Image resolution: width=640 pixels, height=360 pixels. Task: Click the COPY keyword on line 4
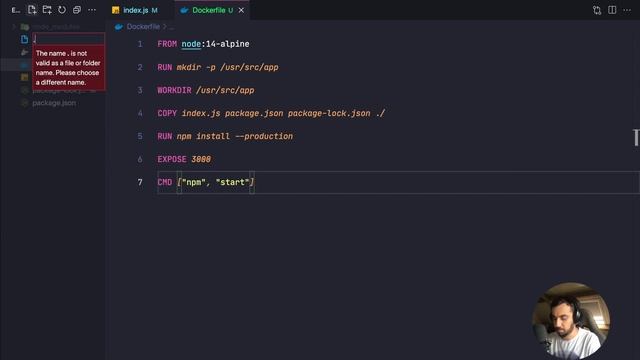pyautogui.click(x=167, y=113)
